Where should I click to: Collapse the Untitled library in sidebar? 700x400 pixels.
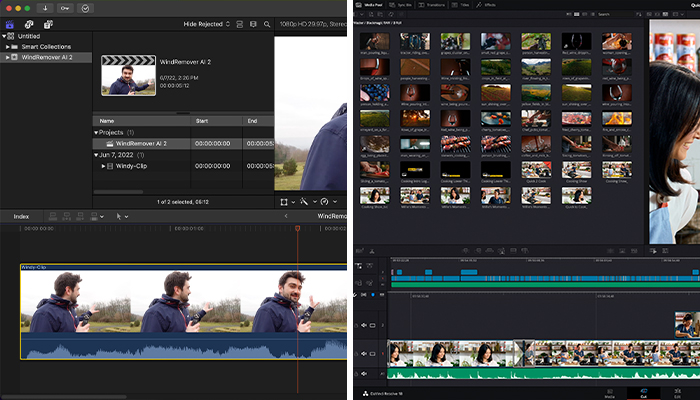tap(4, 36)
